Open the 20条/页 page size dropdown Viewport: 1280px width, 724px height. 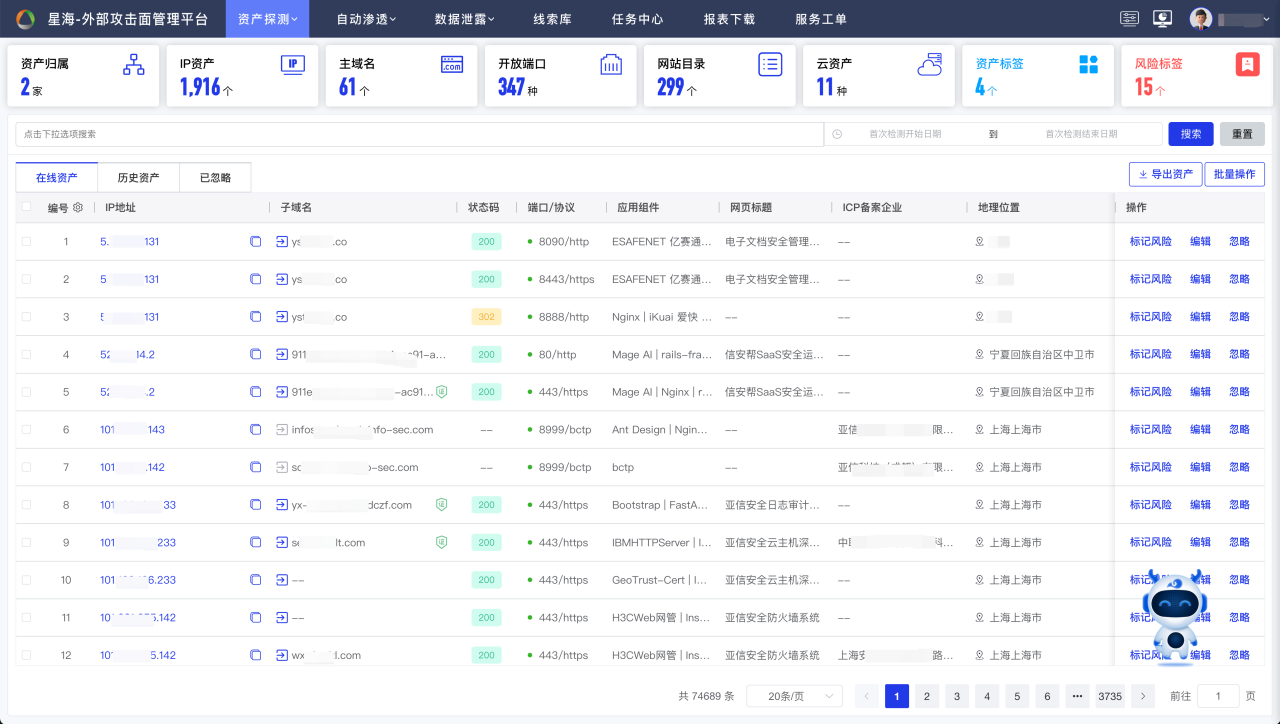click(x=794, y=696)
